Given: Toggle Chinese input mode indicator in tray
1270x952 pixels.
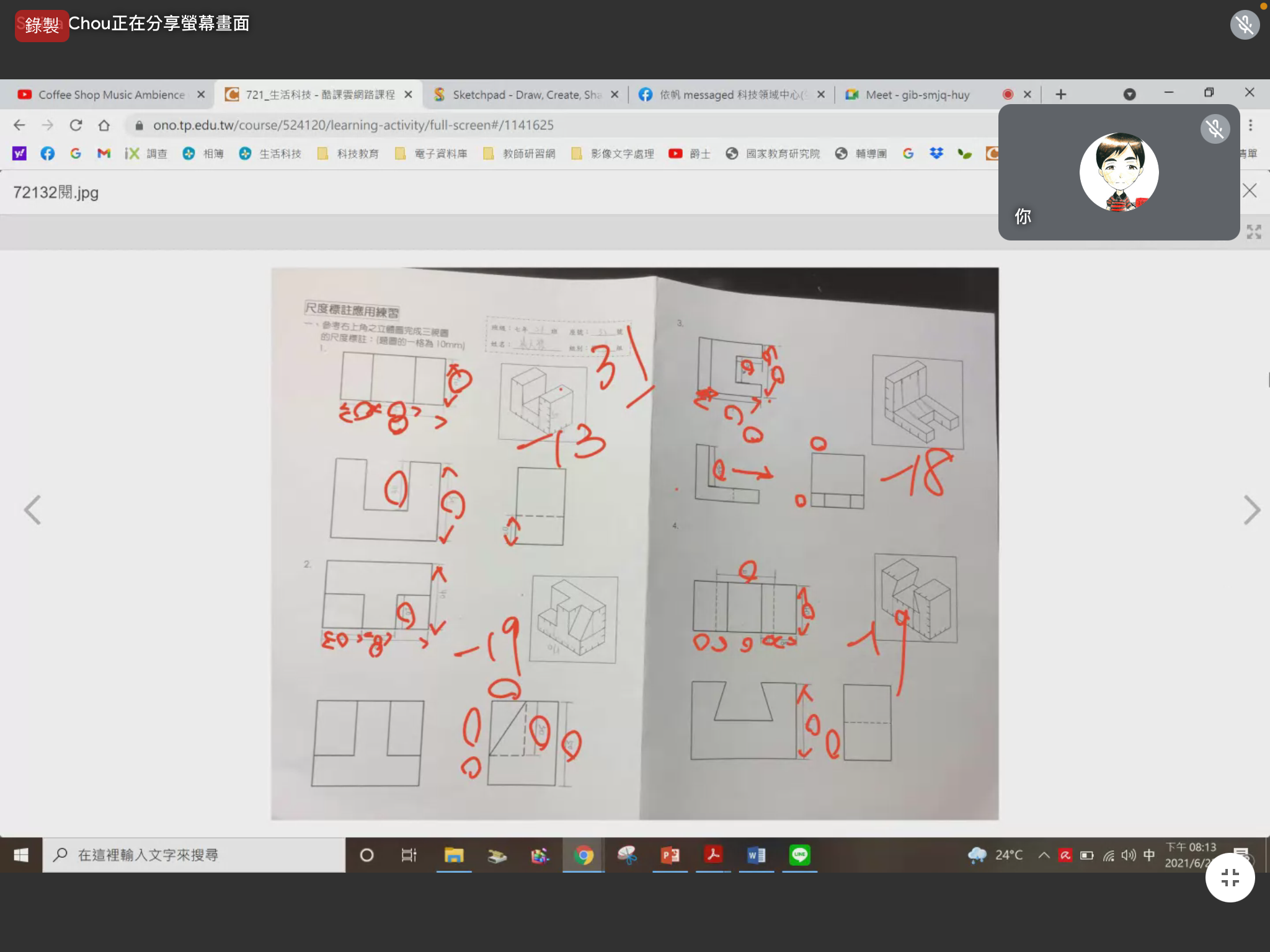Looking at the screenshot, I should tap(1148, 855).
